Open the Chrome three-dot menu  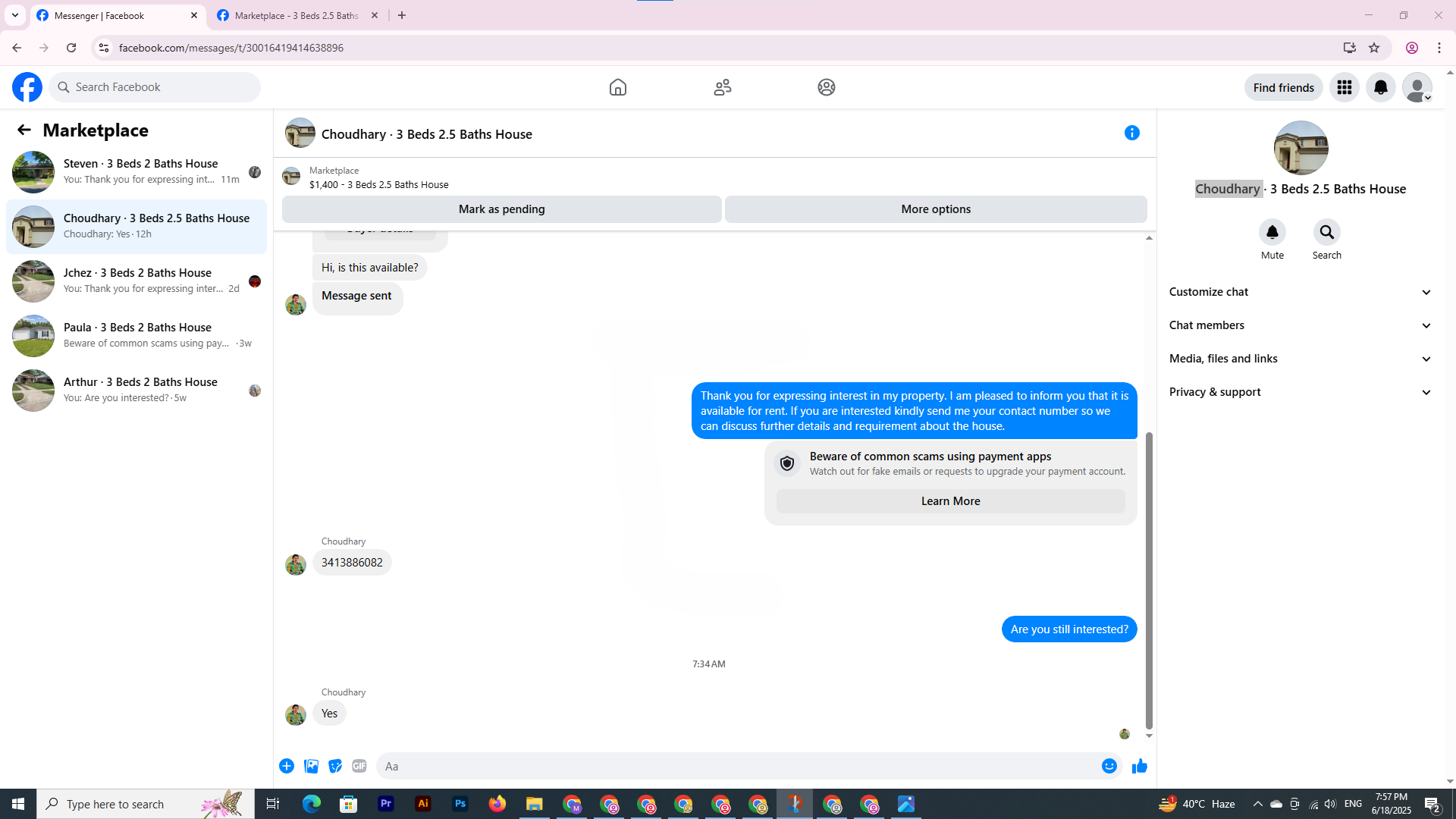(1439, 48)
